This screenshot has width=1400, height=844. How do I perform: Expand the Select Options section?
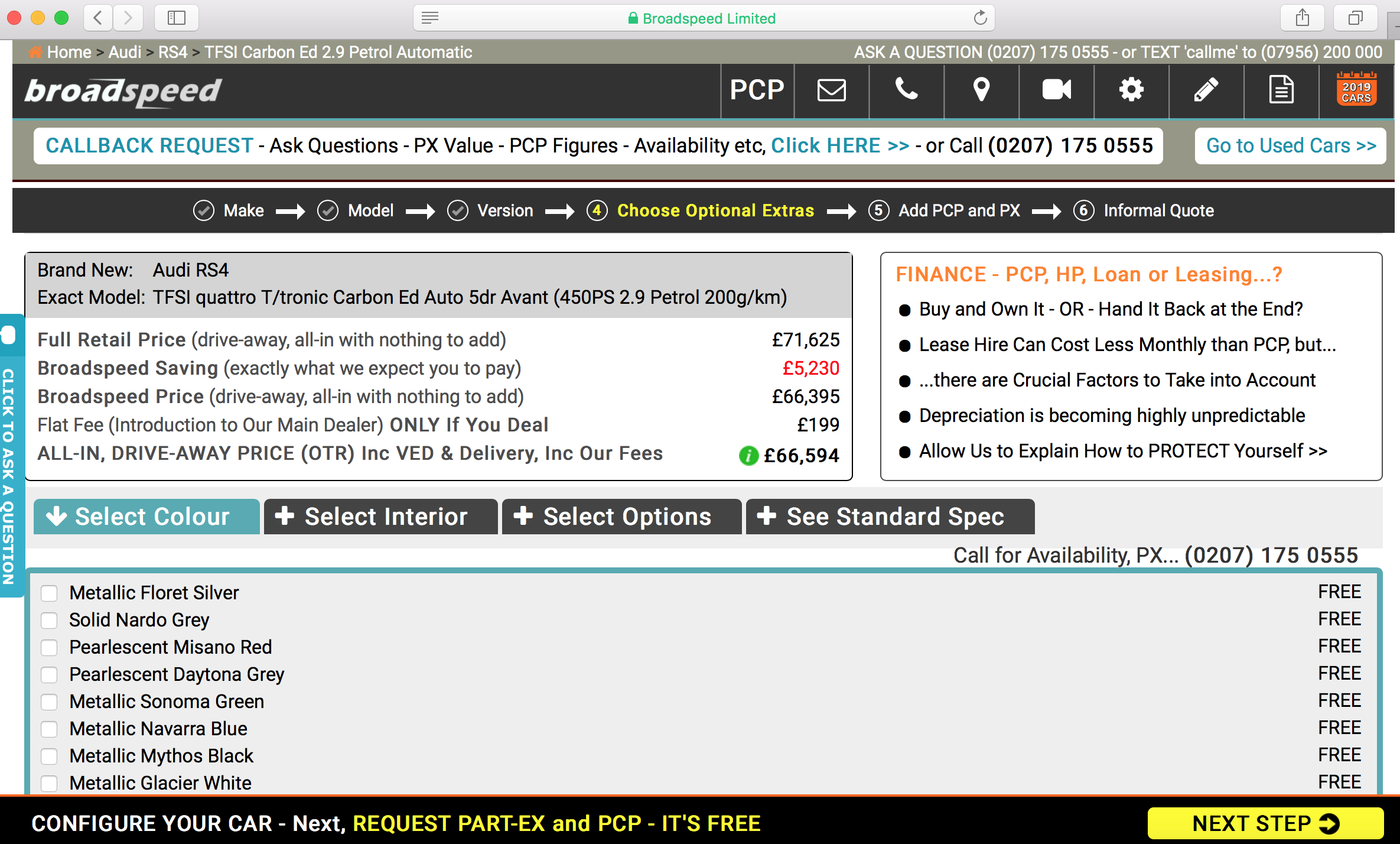(x=621, y=517)
